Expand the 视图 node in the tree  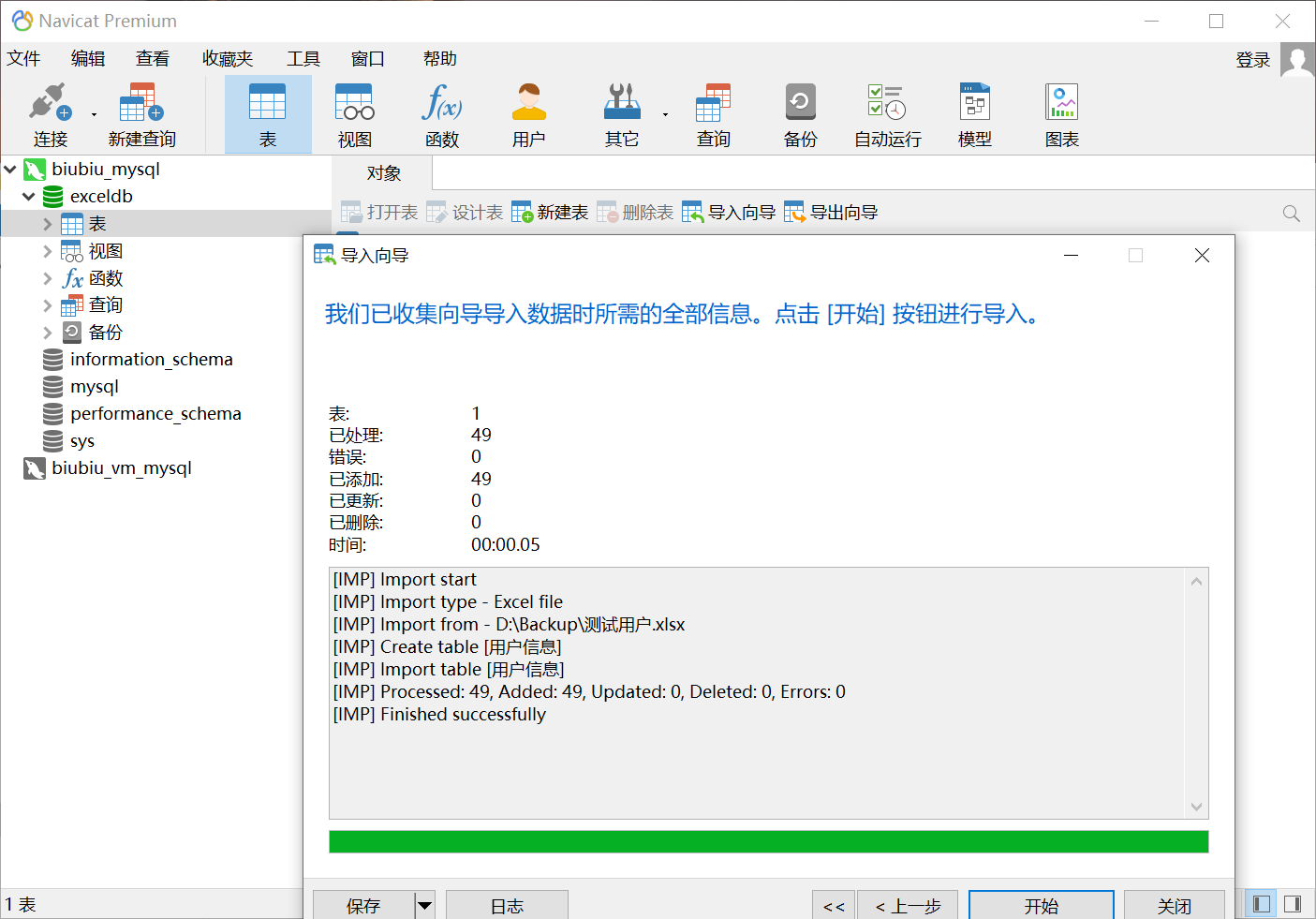(x=48, y=251)
